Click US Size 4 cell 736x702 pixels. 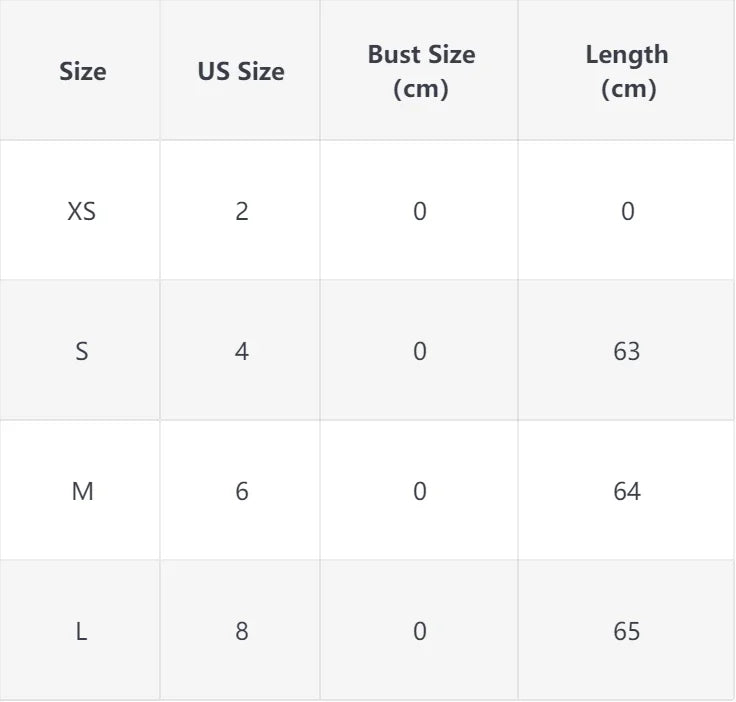(x=241, y=351)
